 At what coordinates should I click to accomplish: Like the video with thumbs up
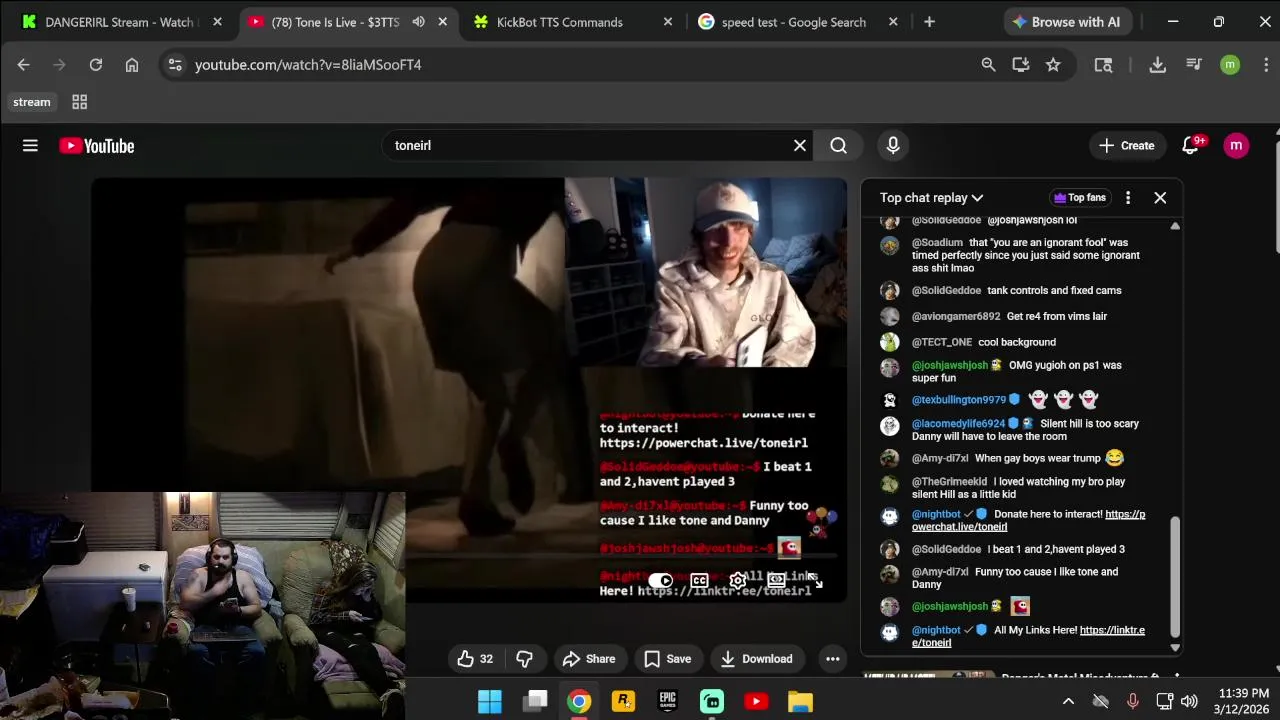coord(476,659)
